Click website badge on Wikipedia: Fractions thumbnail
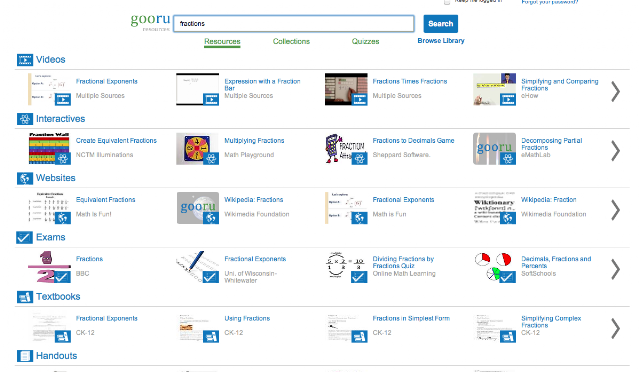Screen dimensions: 640x372 [211, 218]
